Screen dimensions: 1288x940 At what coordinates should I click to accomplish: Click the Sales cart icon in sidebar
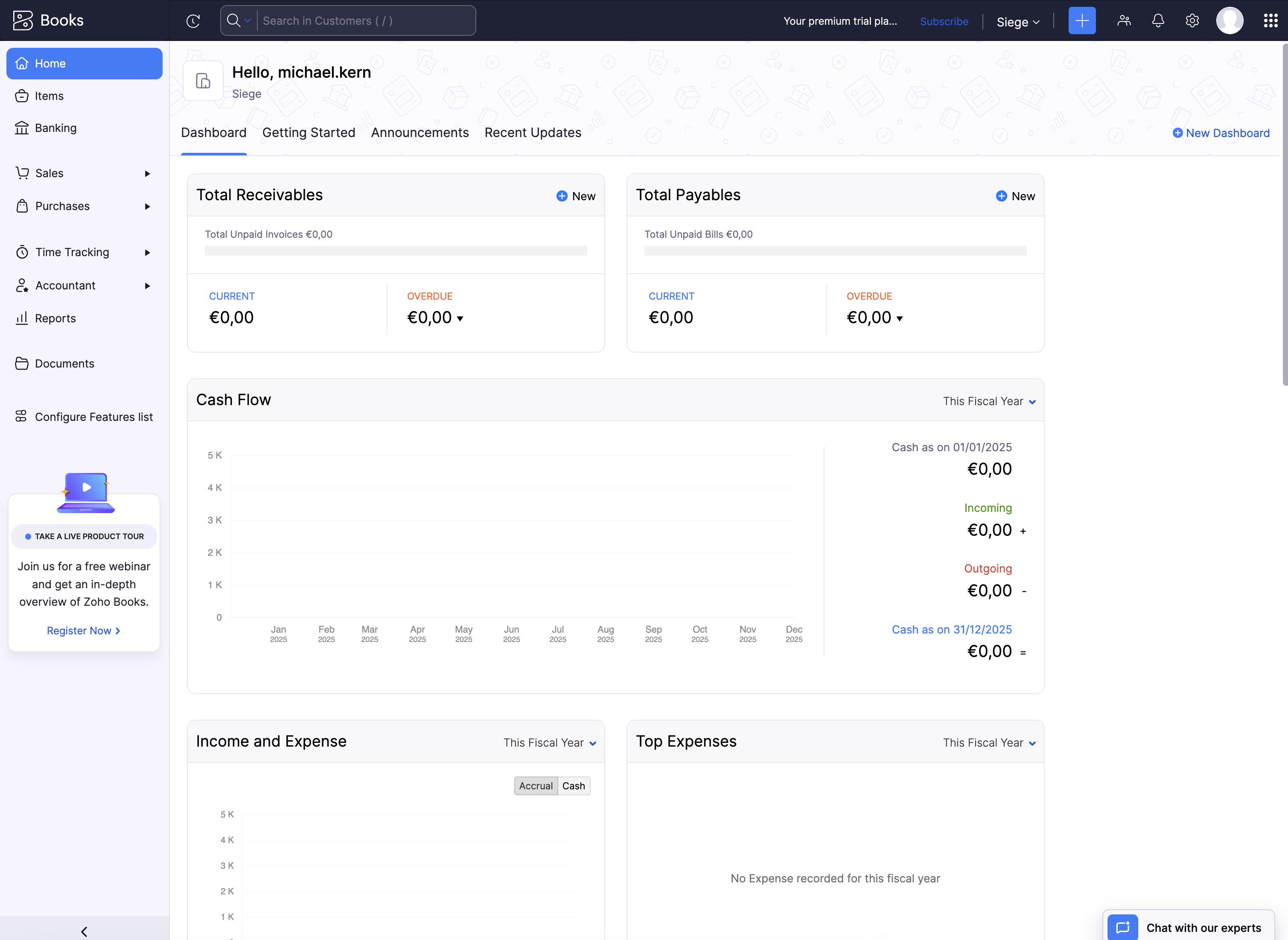(x=22, y=172)
